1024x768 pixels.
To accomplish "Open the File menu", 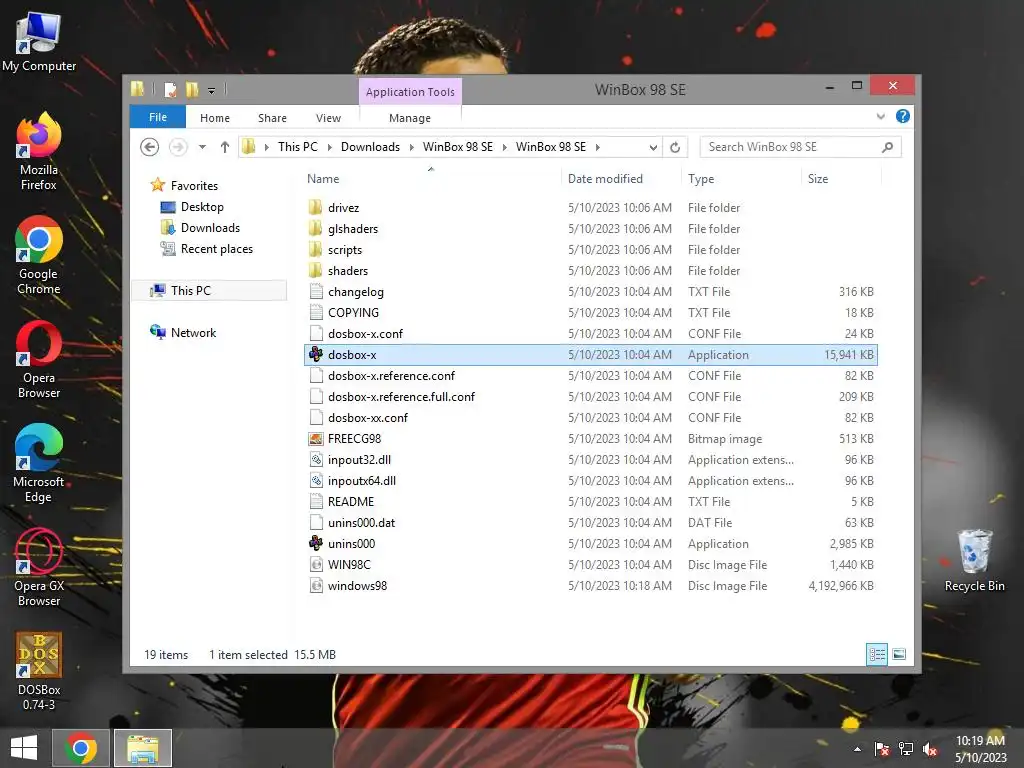I will point(157,117).
